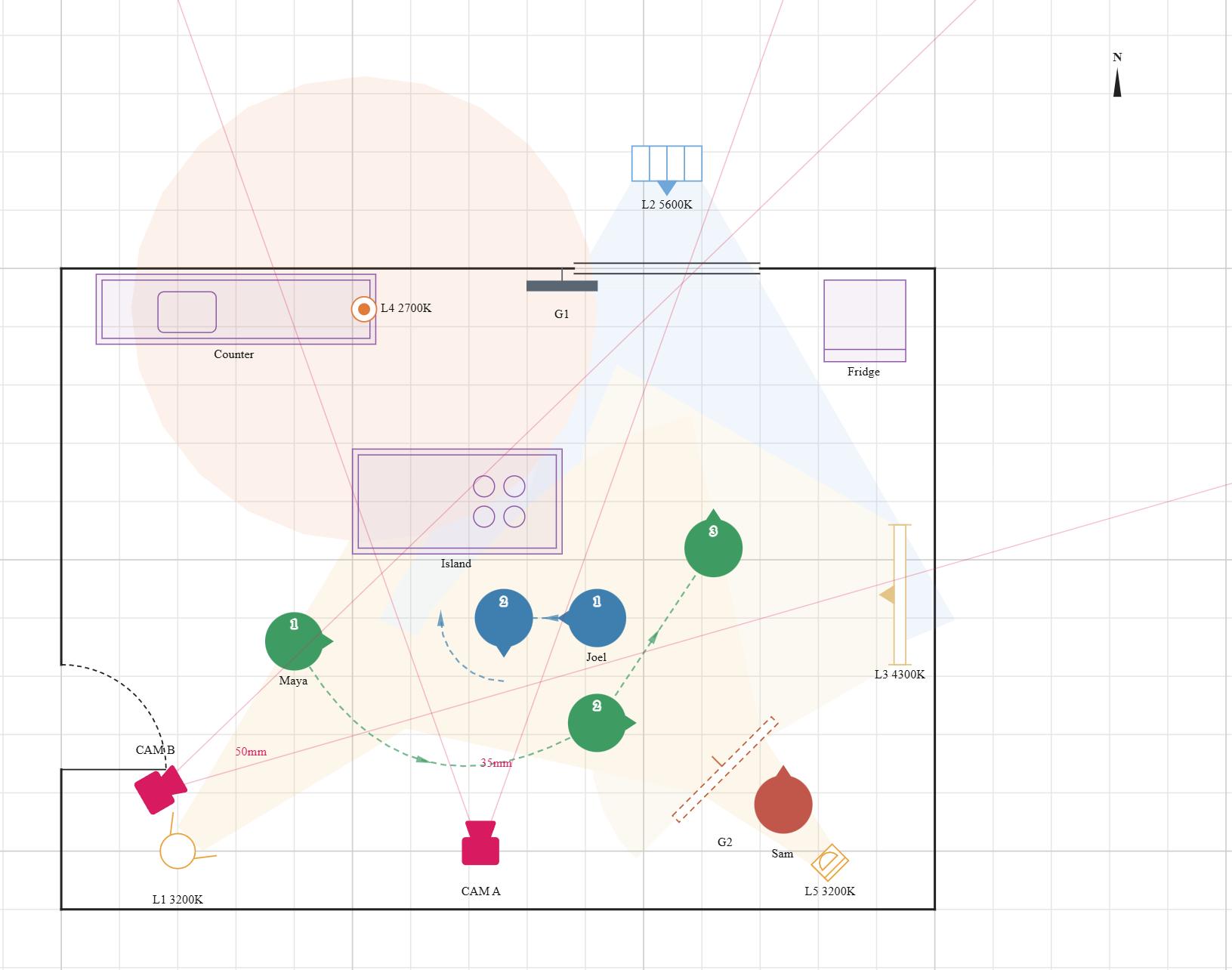Click the L1 3200K round light

pos(178,851)
